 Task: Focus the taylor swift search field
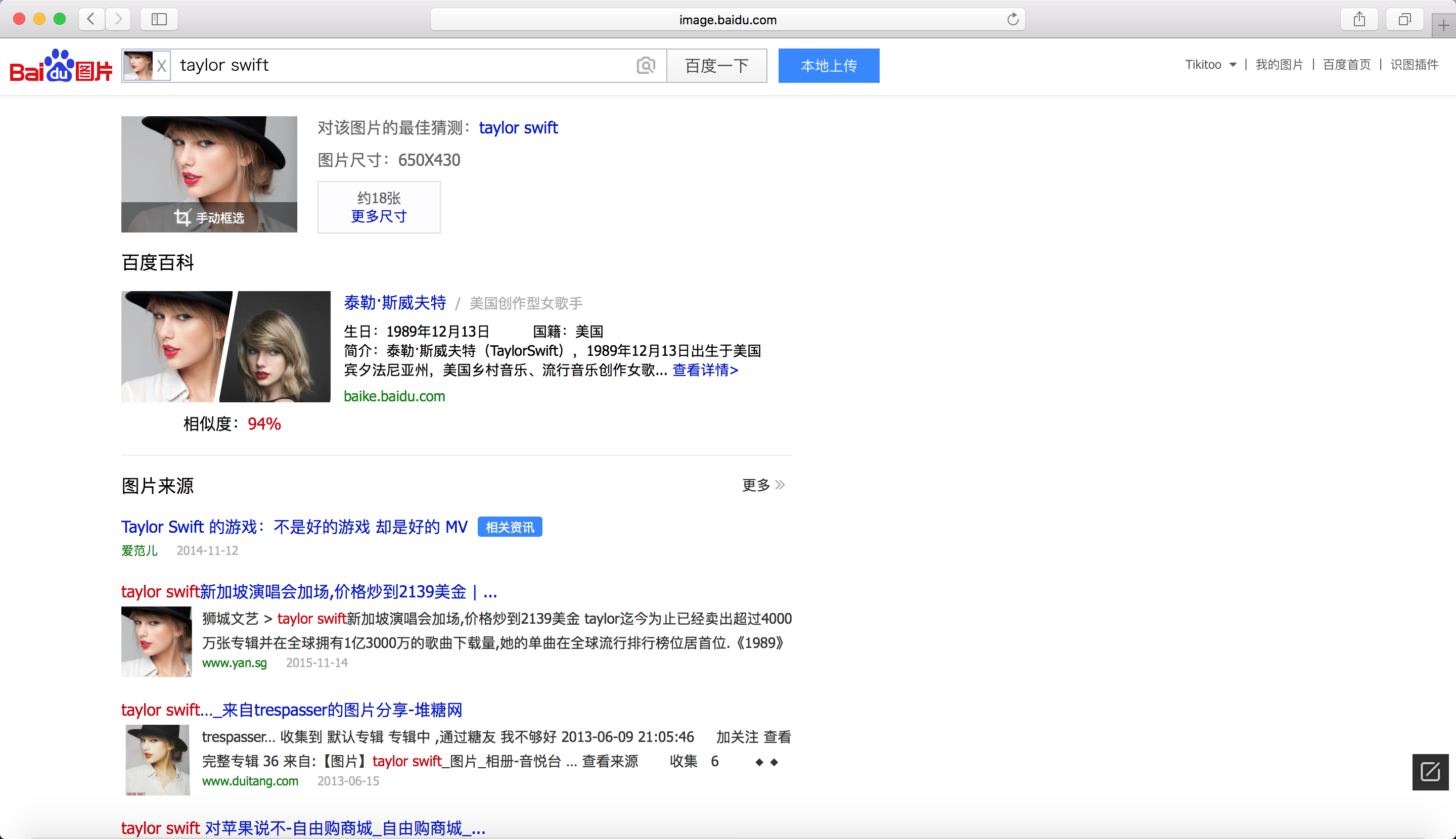[x=403, y=65]
